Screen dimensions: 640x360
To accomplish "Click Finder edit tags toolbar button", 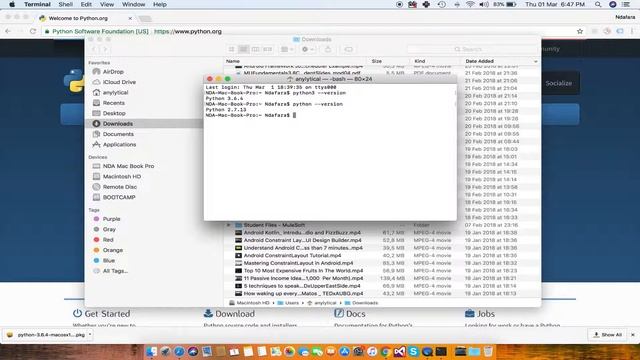I will click(348, 49).
